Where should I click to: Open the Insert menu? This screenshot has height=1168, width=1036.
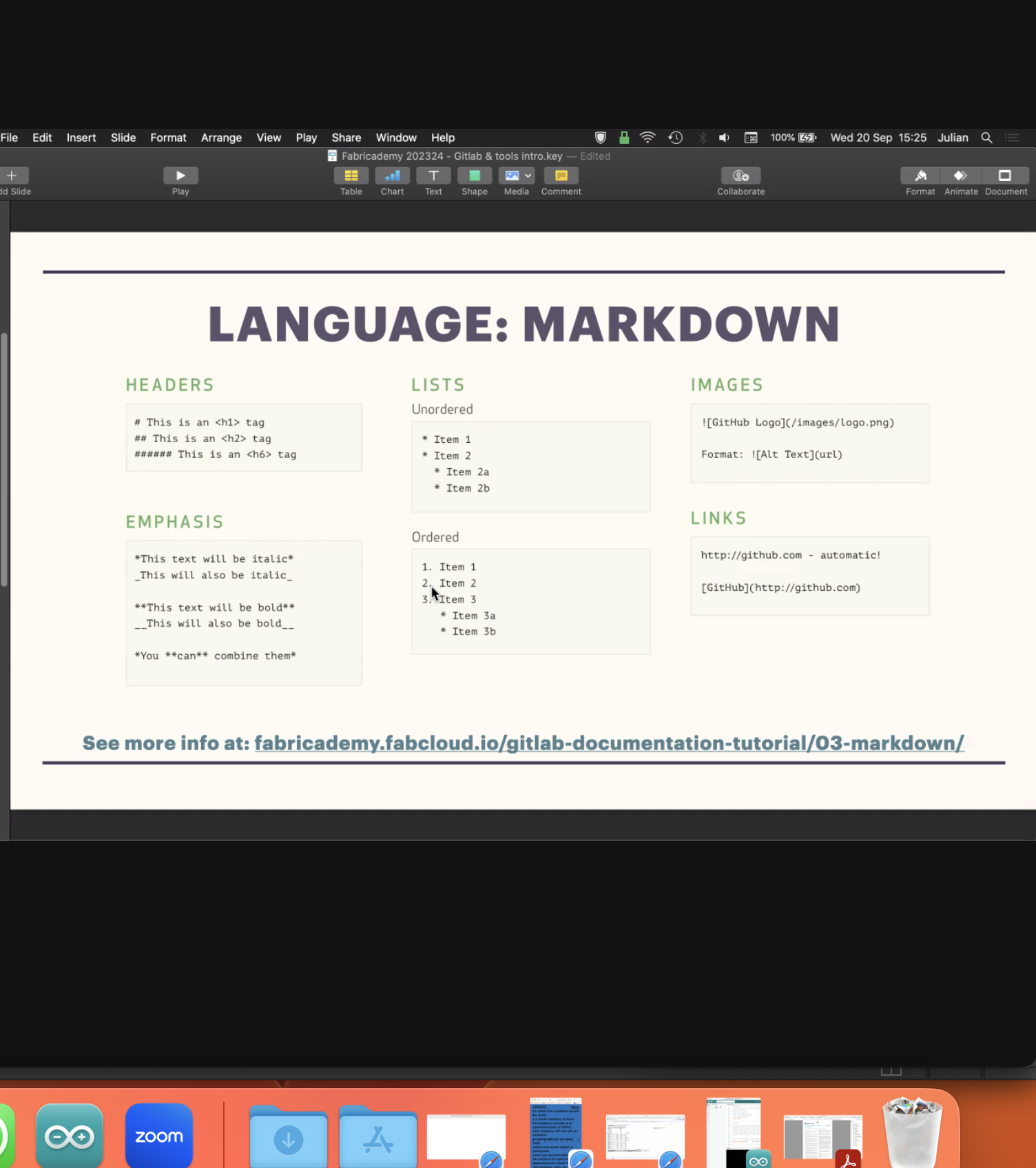pos(81,138)
